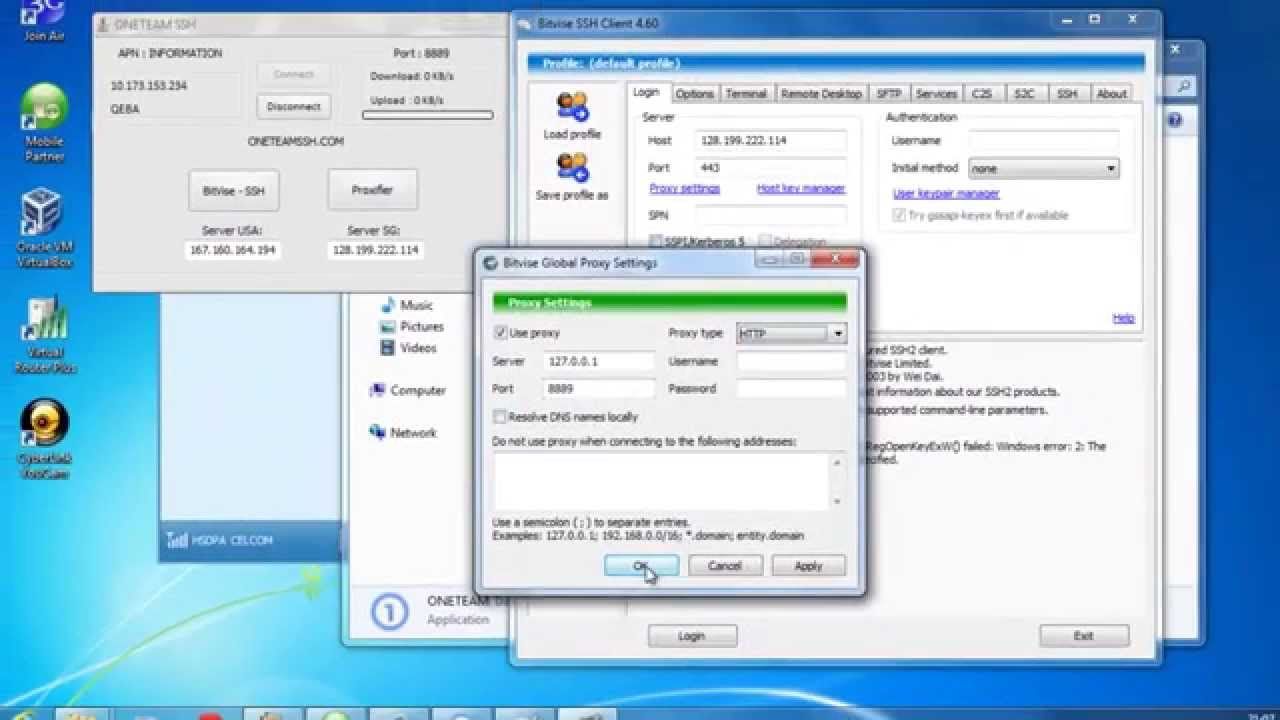Click the Exit button in Bitvise
1280x720 pixels.
(1084, 636)
